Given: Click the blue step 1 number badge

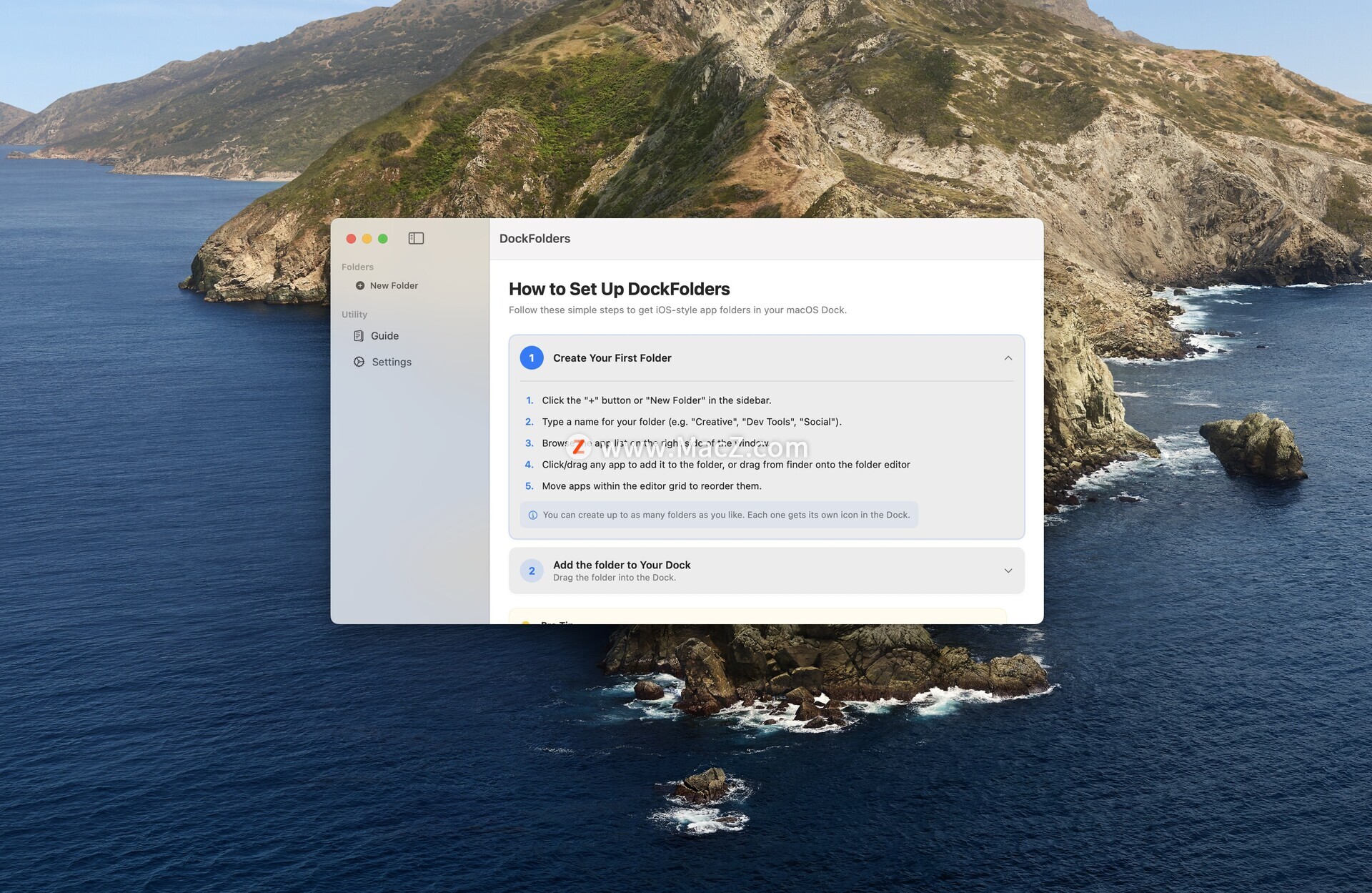Looking at the screenshot, I should click(532, 357).
